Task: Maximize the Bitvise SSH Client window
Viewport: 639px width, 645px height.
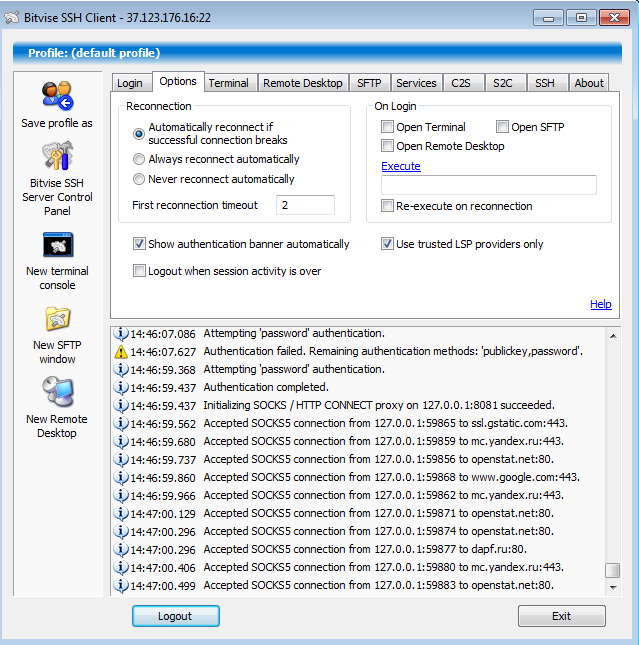Action: 581,18
